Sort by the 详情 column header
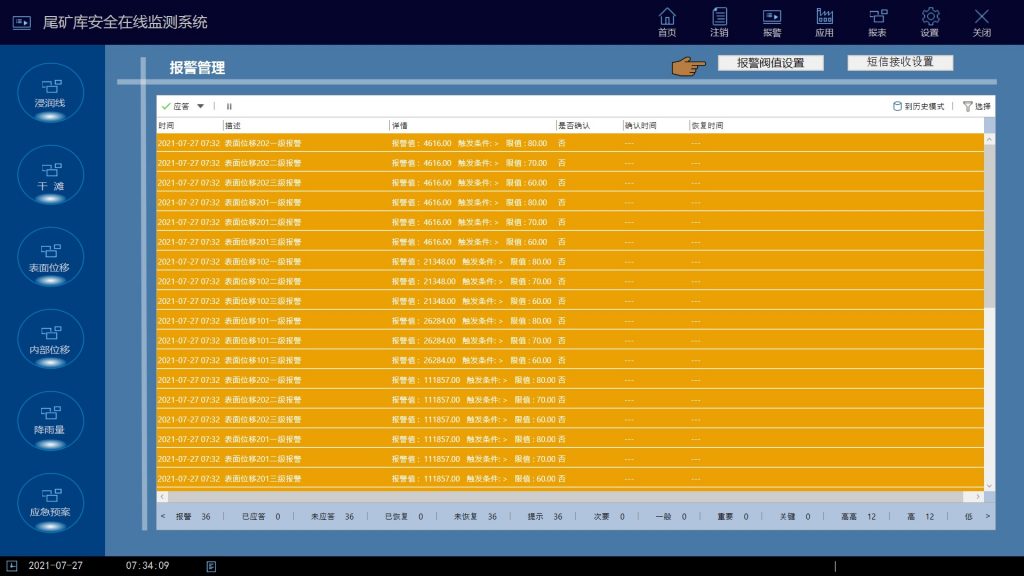1024x576 pixels. [472, 125]
